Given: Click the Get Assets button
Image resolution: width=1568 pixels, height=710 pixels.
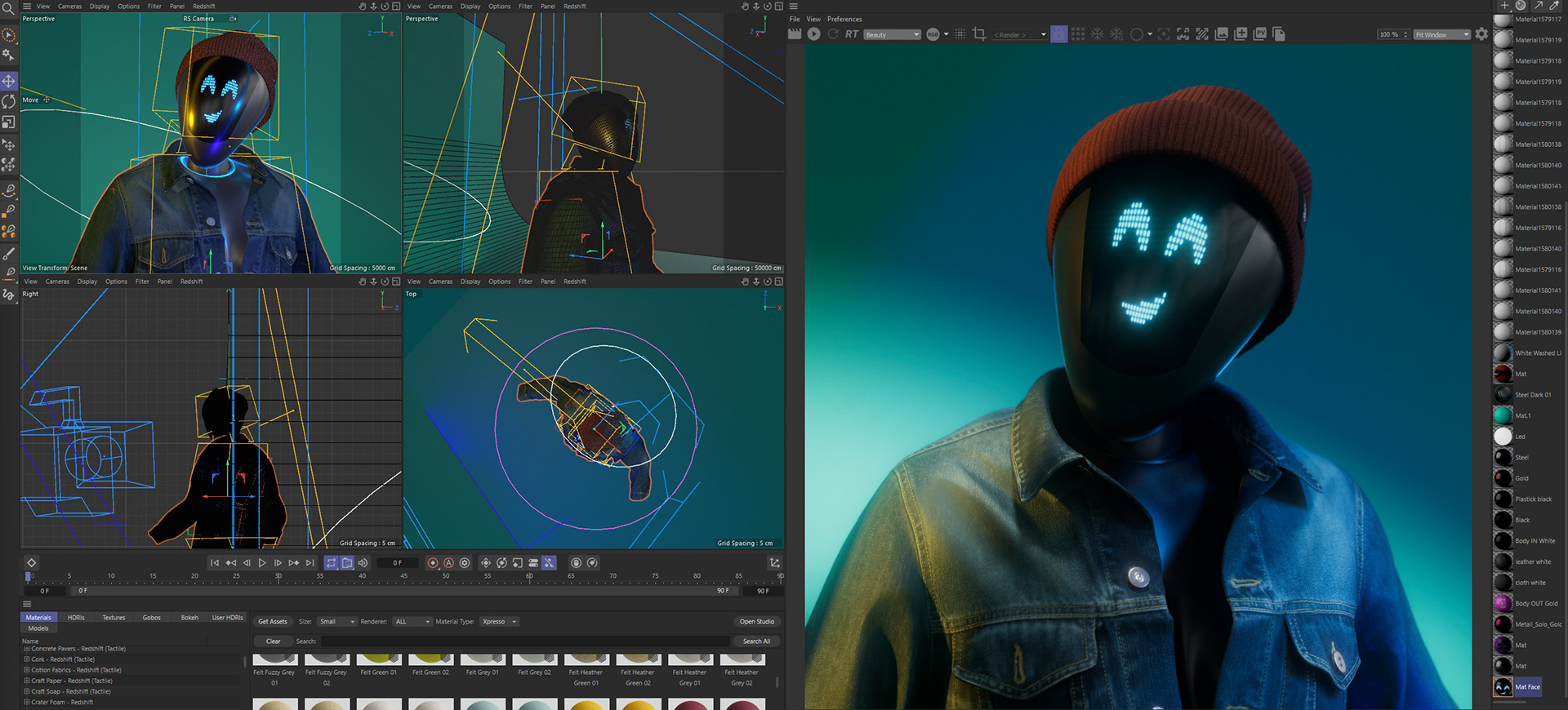Looking at the screenshot, I should point(273,622).
